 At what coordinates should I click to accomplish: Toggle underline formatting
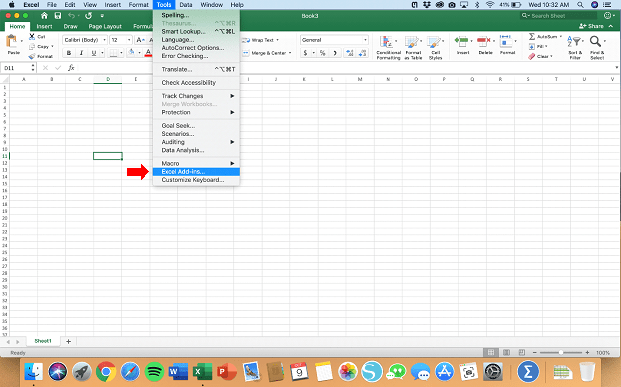(94, 53)
